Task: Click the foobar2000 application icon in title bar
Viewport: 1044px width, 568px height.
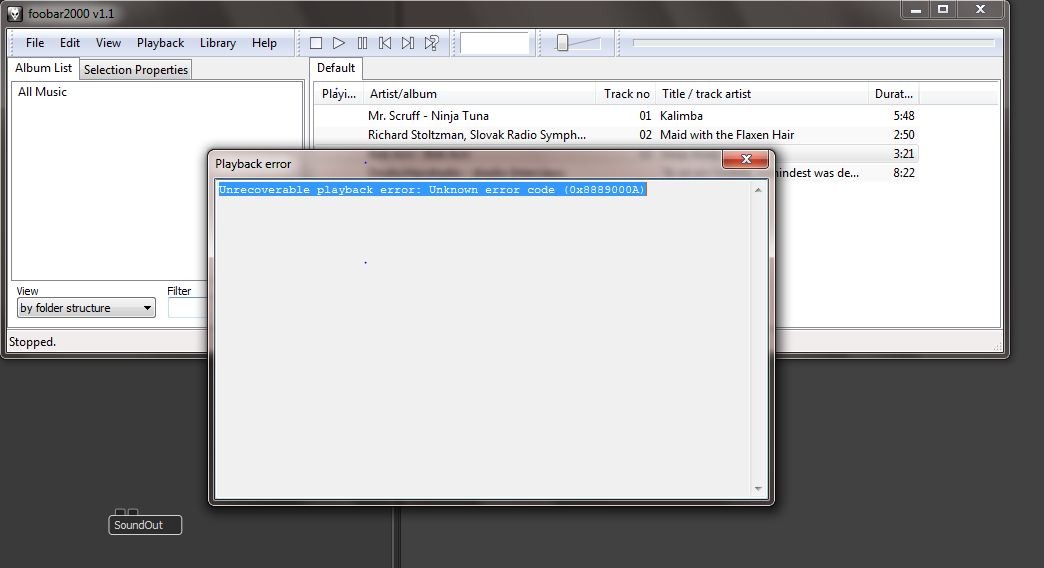Action: click(x=15, y=13)
